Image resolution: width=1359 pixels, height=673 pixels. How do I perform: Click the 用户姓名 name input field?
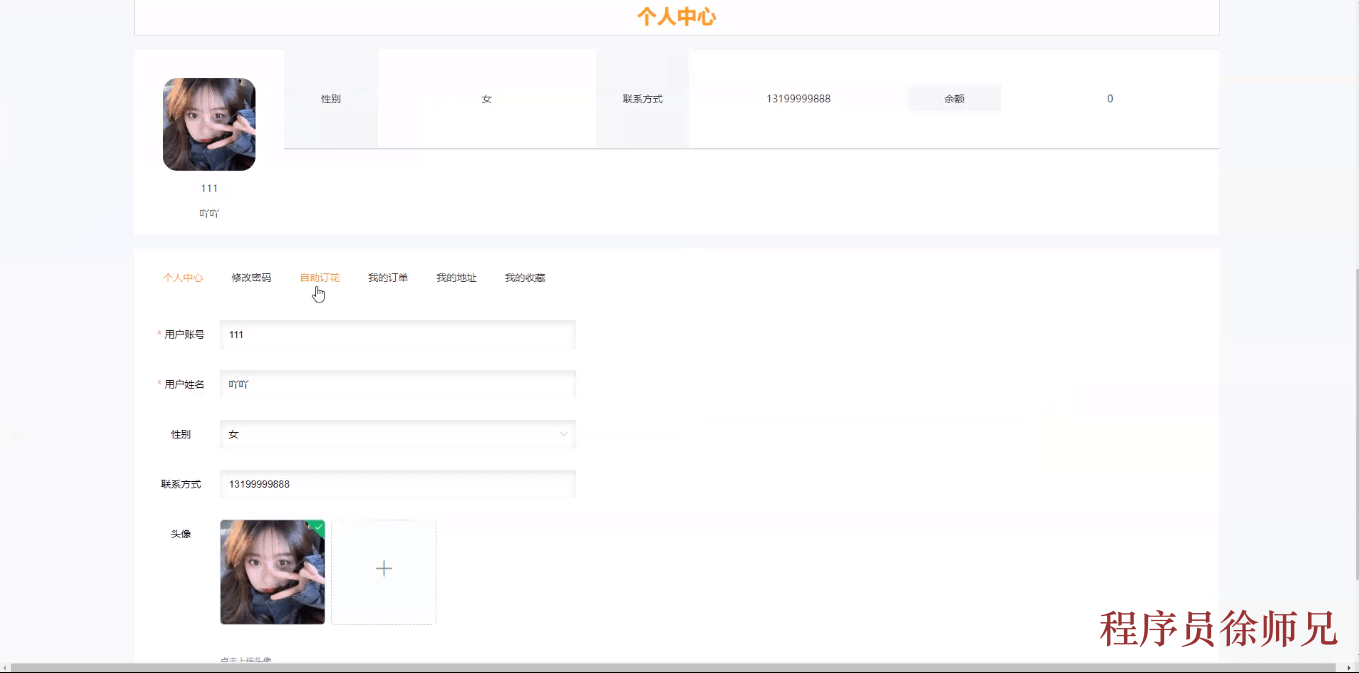tap(397, 384)
